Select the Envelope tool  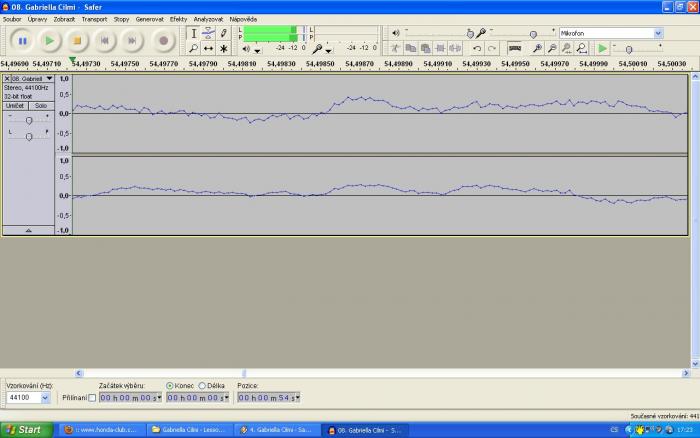[x=208, y=33]
